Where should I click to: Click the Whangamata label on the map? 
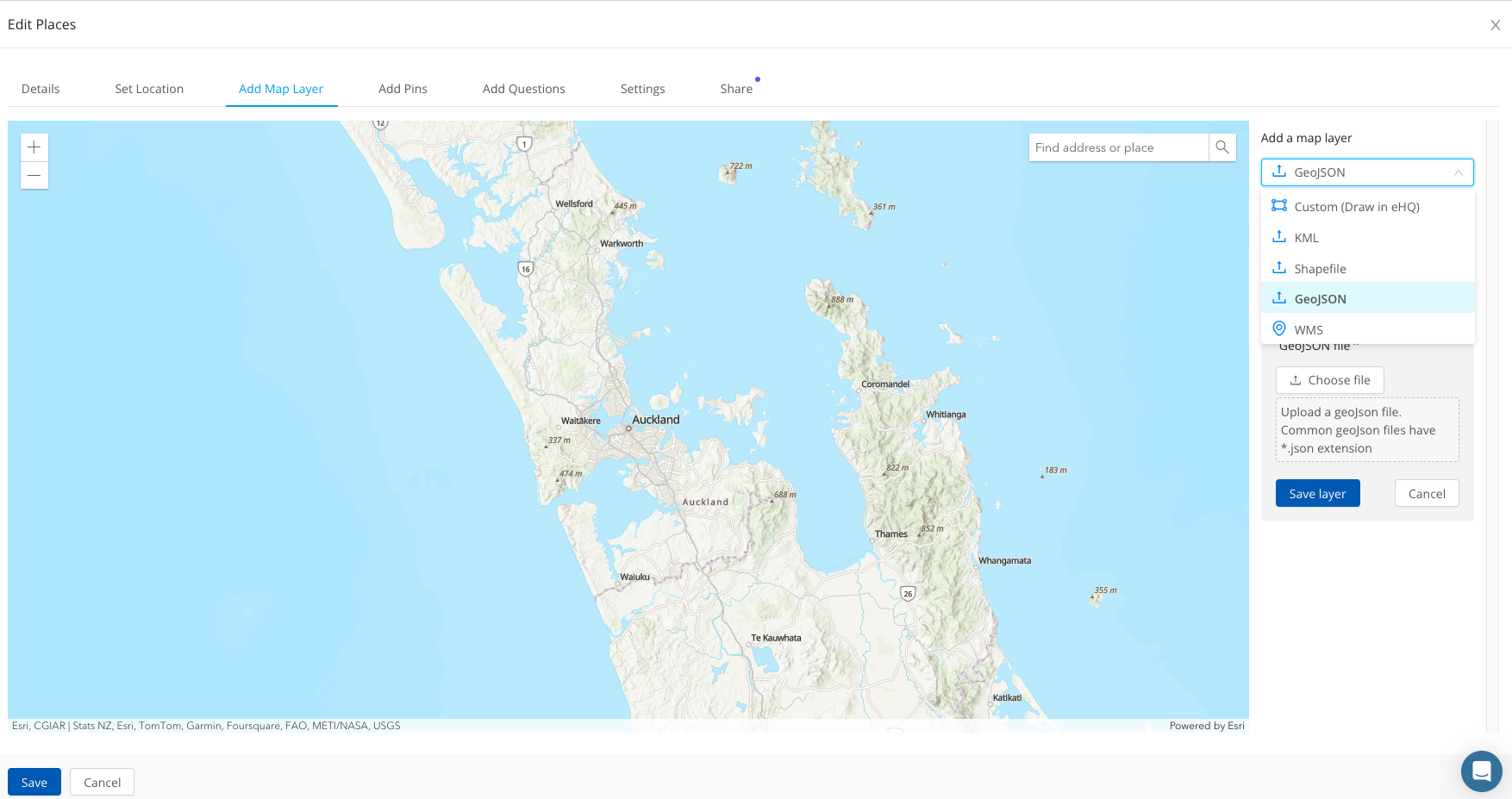click(1005, 561)
